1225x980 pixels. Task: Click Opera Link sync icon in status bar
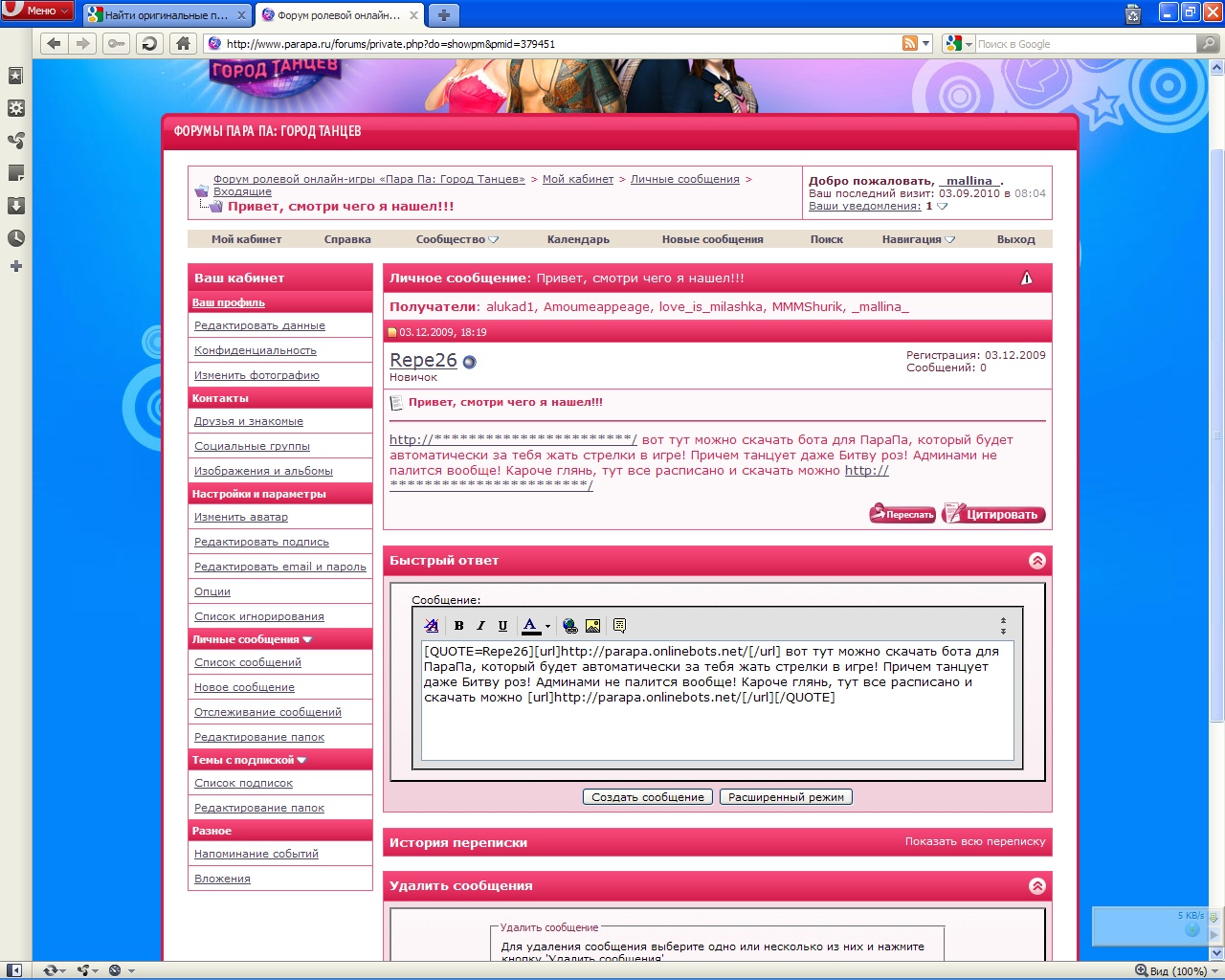click(53, 970)
